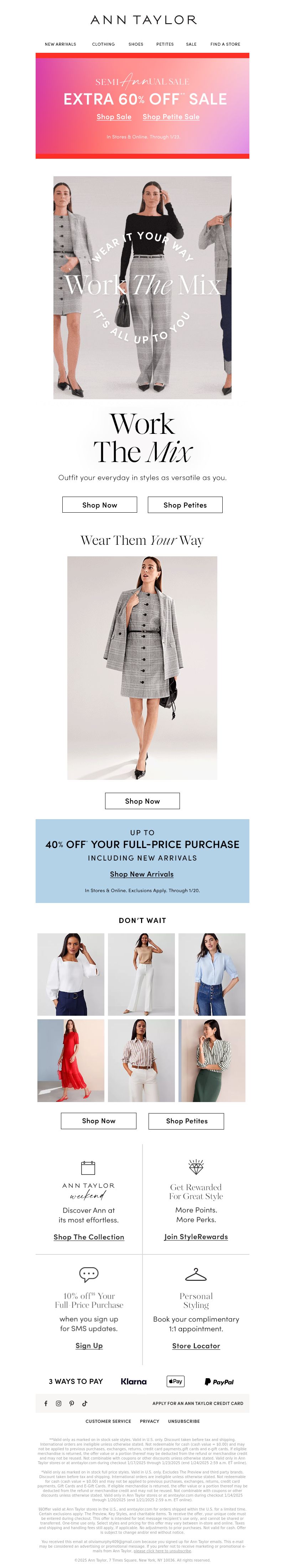Open the TikTok icon in footer

84,1403
